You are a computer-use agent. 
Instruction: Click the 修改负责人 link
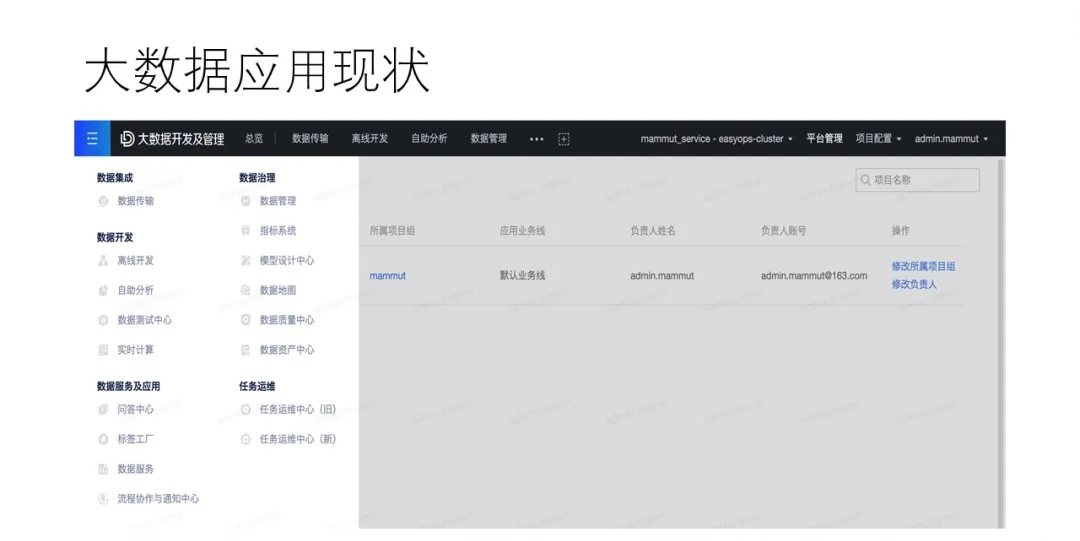914,285
